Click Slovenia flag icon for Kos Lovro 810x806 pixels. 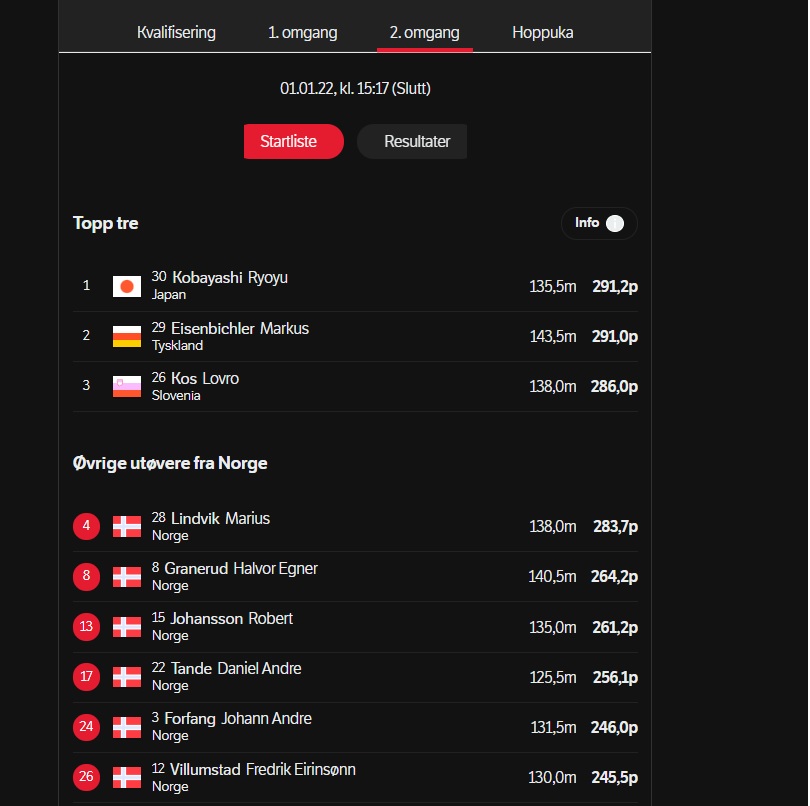tap(127, 386)
